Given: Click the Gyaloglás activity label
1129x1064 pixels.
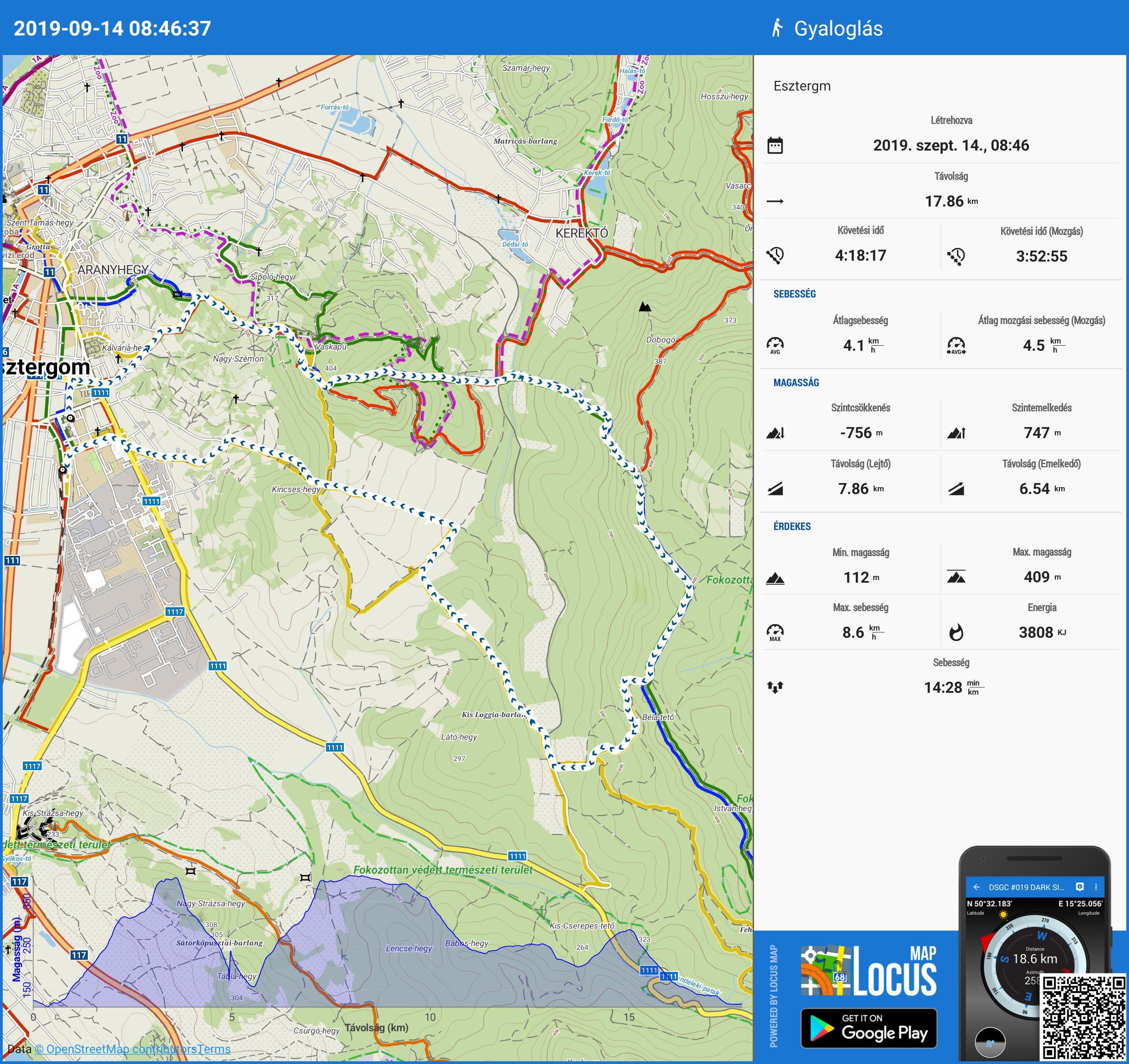Looking at the screenshot, I should coord(838,28).
